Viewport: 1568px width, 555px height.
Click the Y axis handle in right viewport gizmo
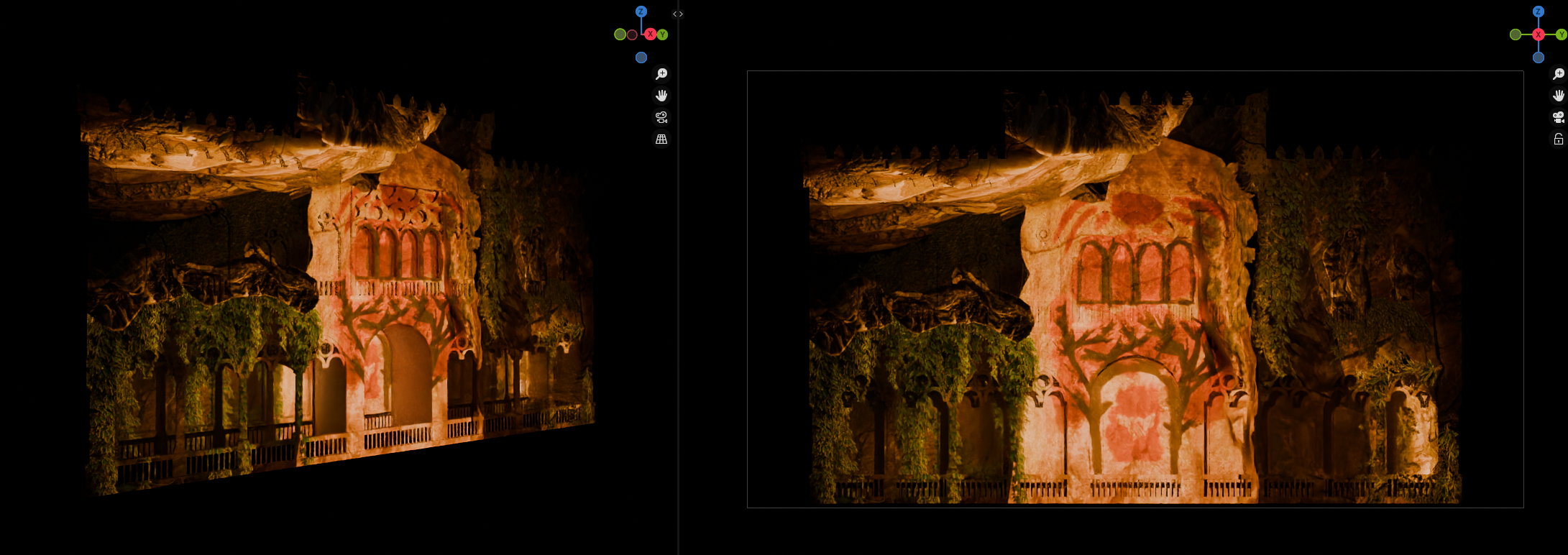(x=1561, y=35)
